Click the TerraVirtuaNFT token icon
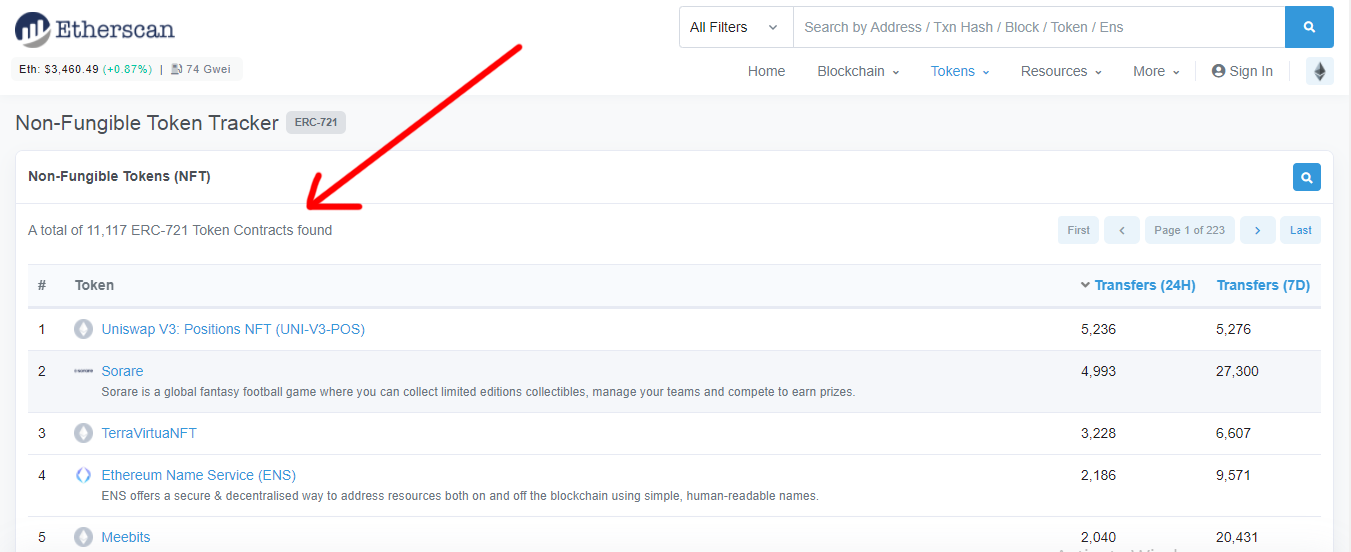This screenshot has width=1351, height=552. coord(83,433)
